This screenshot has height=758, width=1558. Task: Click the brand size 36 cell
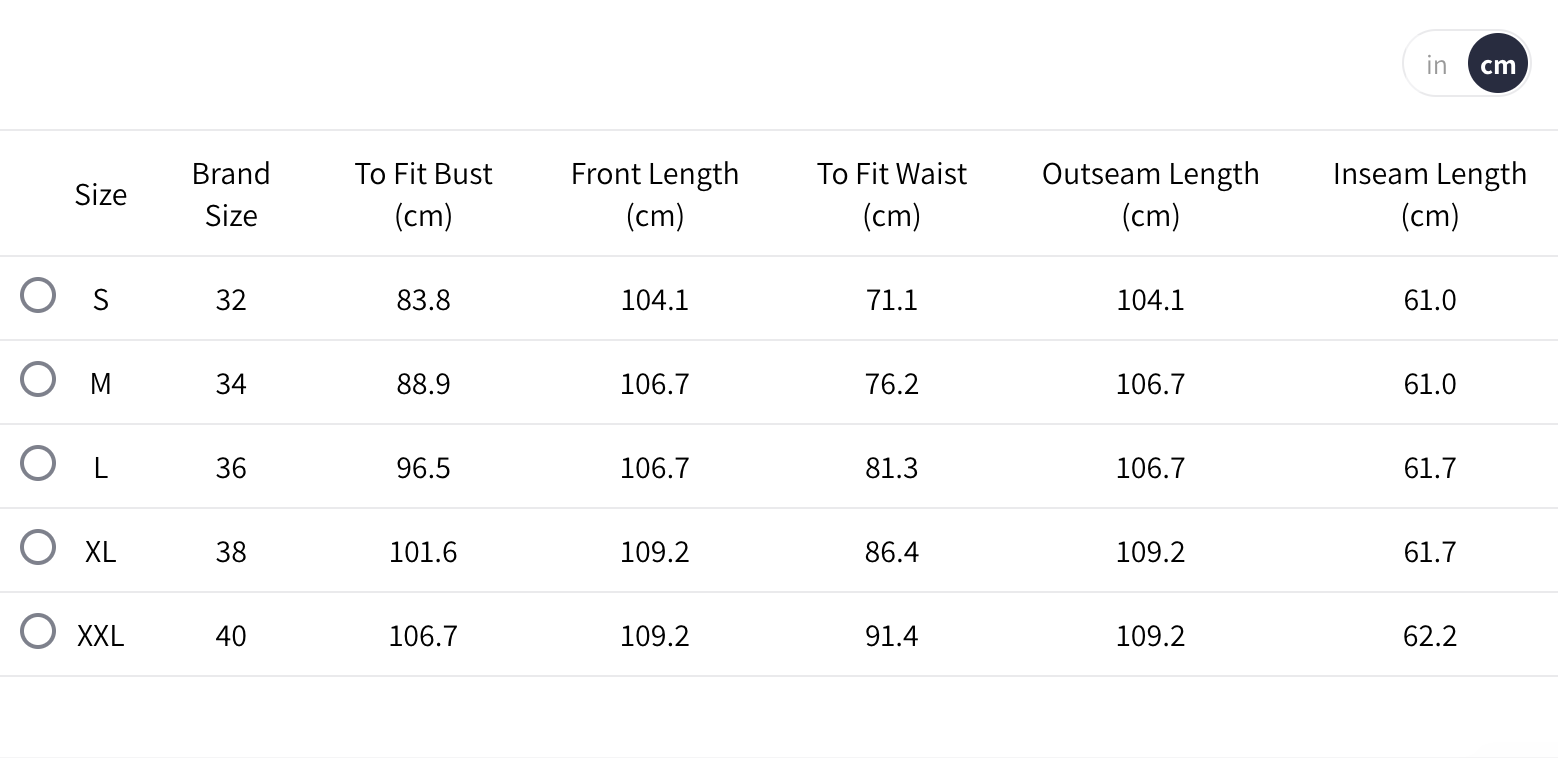click(x=231, y=467)
